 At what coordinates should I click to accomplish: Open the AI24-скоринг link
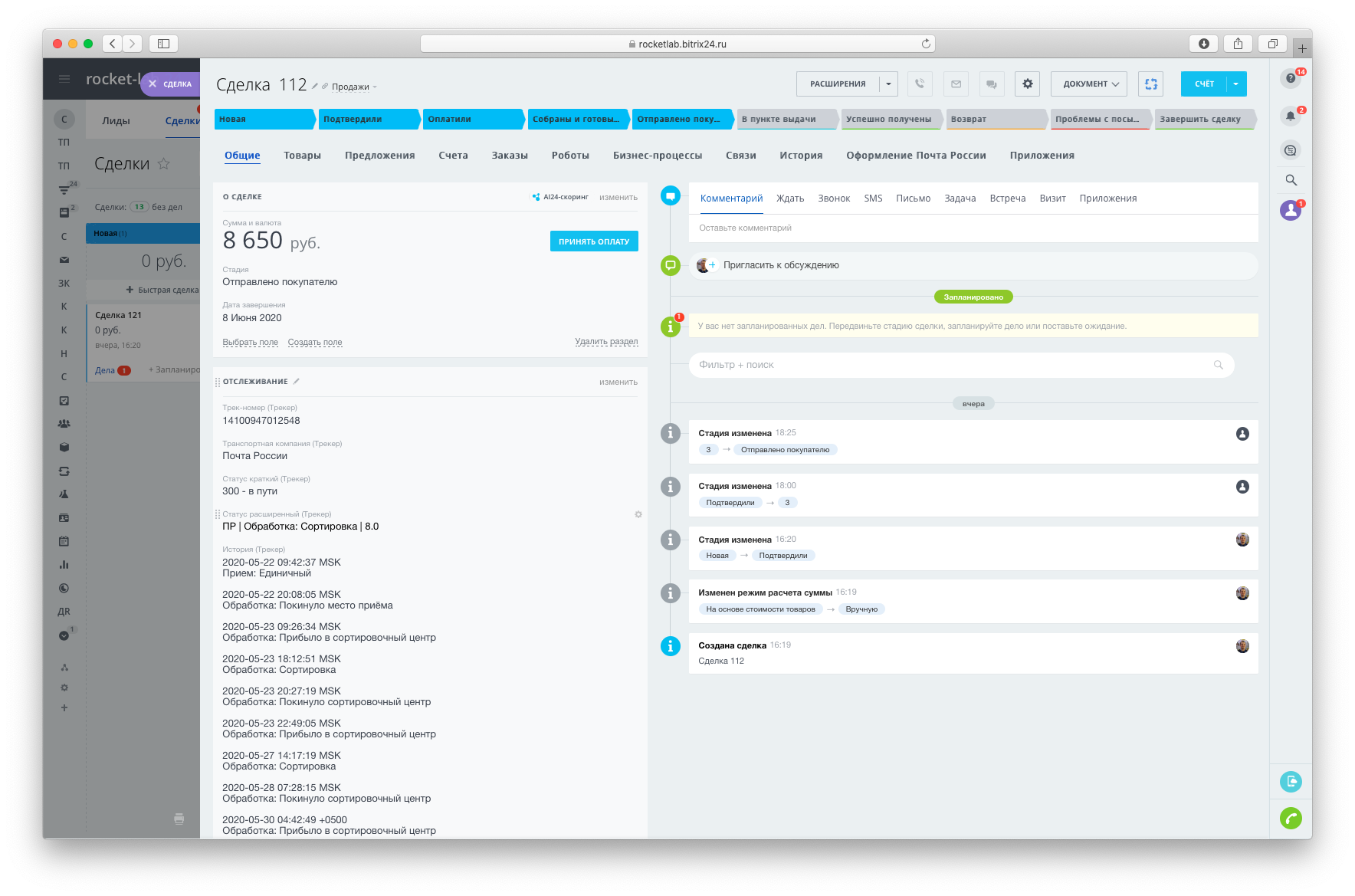[x=561, y=197]
